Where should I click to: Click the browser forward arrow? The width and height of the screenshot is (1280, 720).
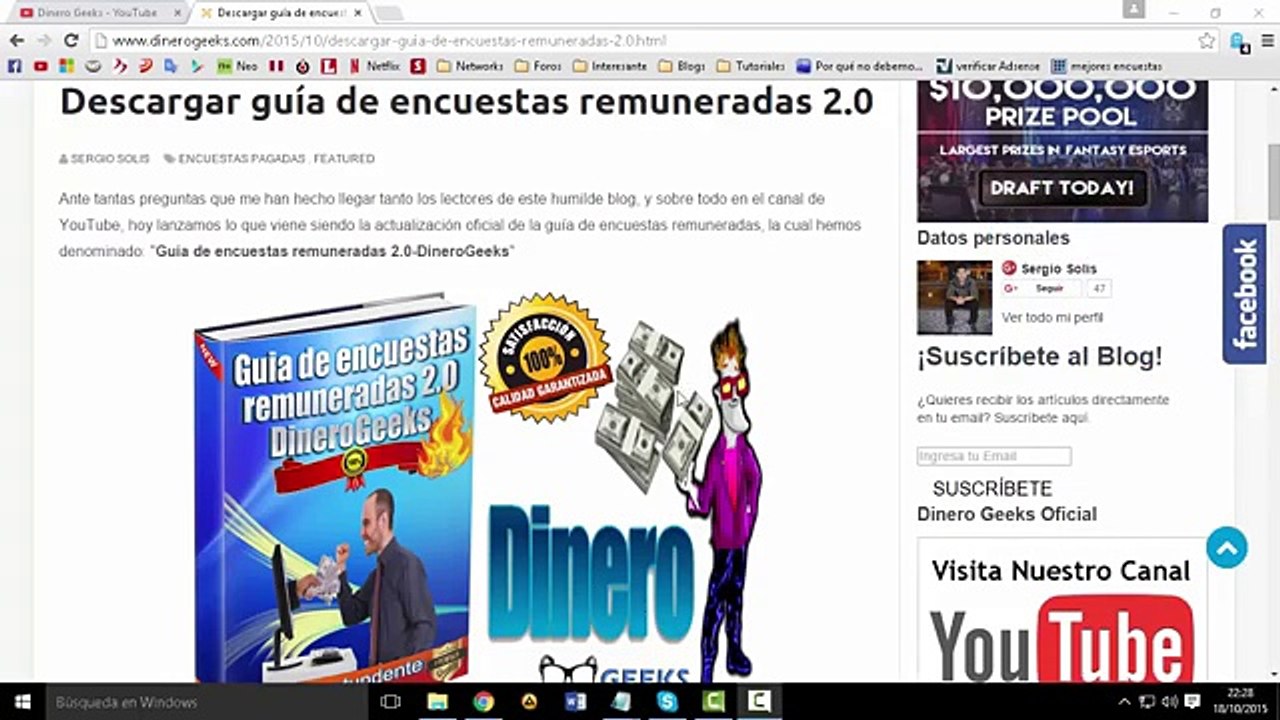[44, 41]
